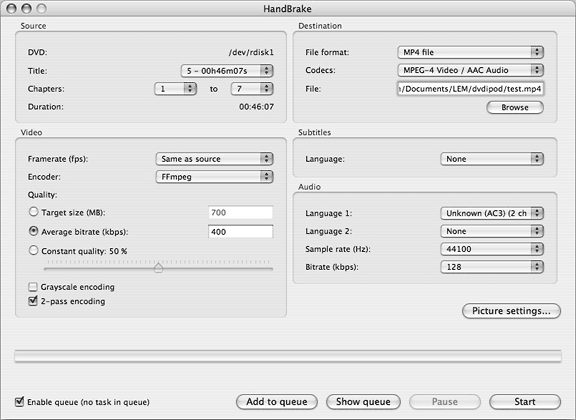This screenshot has height=420, width=576.
Task: Click the Start button
Action: (525, 402)
